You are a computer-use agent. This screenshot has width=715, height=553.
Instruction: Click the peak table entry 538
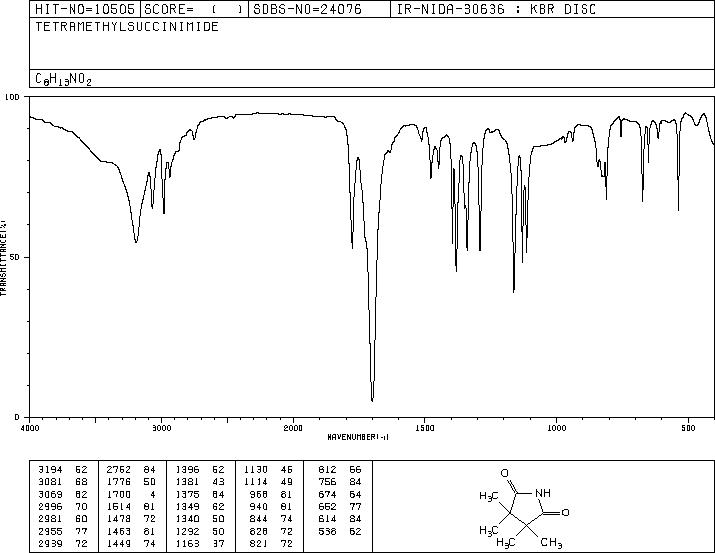(327, 531)
